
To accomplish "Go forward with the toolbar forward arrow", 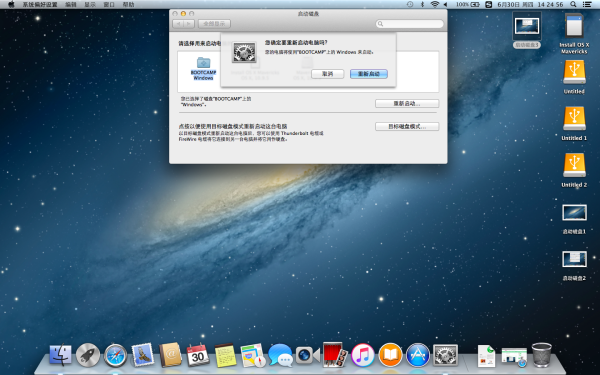I will tap(189, 24).
